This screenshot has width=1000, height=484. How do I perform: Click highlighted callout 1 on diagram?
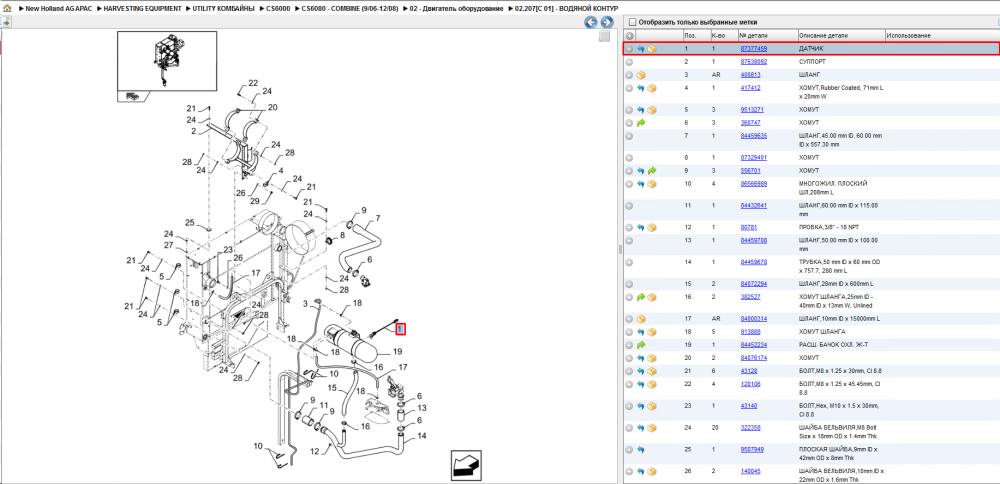[x=400, y=329]
